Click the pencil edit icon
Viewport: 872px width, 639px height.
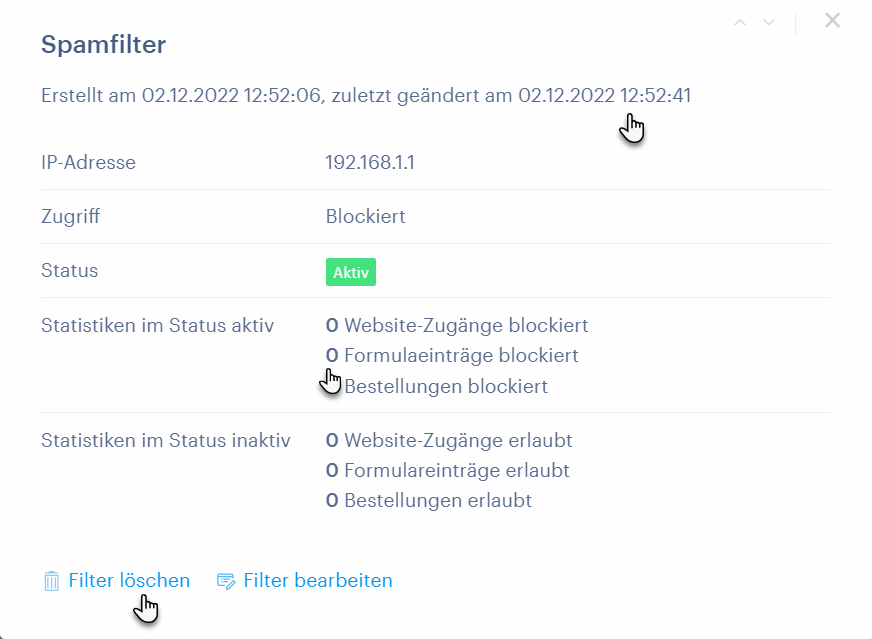(x=226, y=581)
